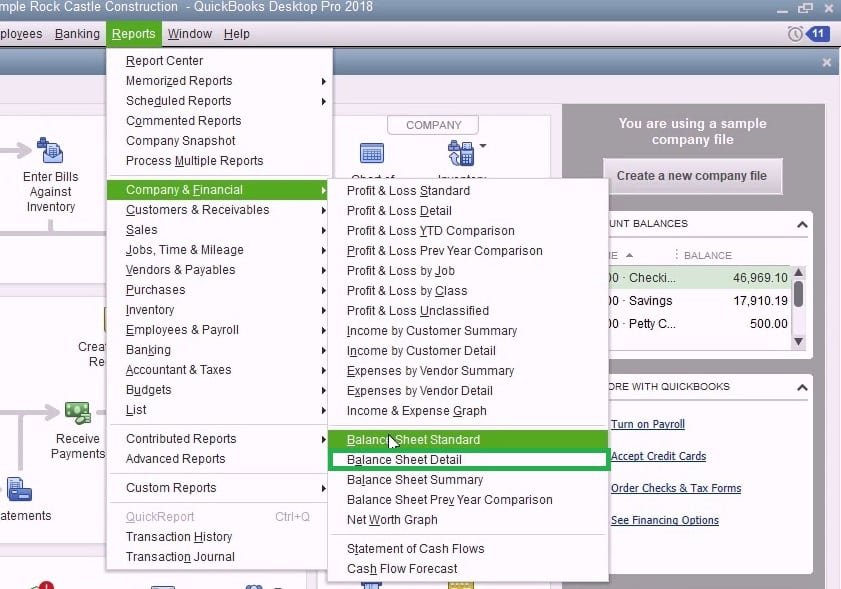The width and height of the screenshot is (841, 589).
Task: Run Expenses by Vendor Detail
Action: [468, 391]
